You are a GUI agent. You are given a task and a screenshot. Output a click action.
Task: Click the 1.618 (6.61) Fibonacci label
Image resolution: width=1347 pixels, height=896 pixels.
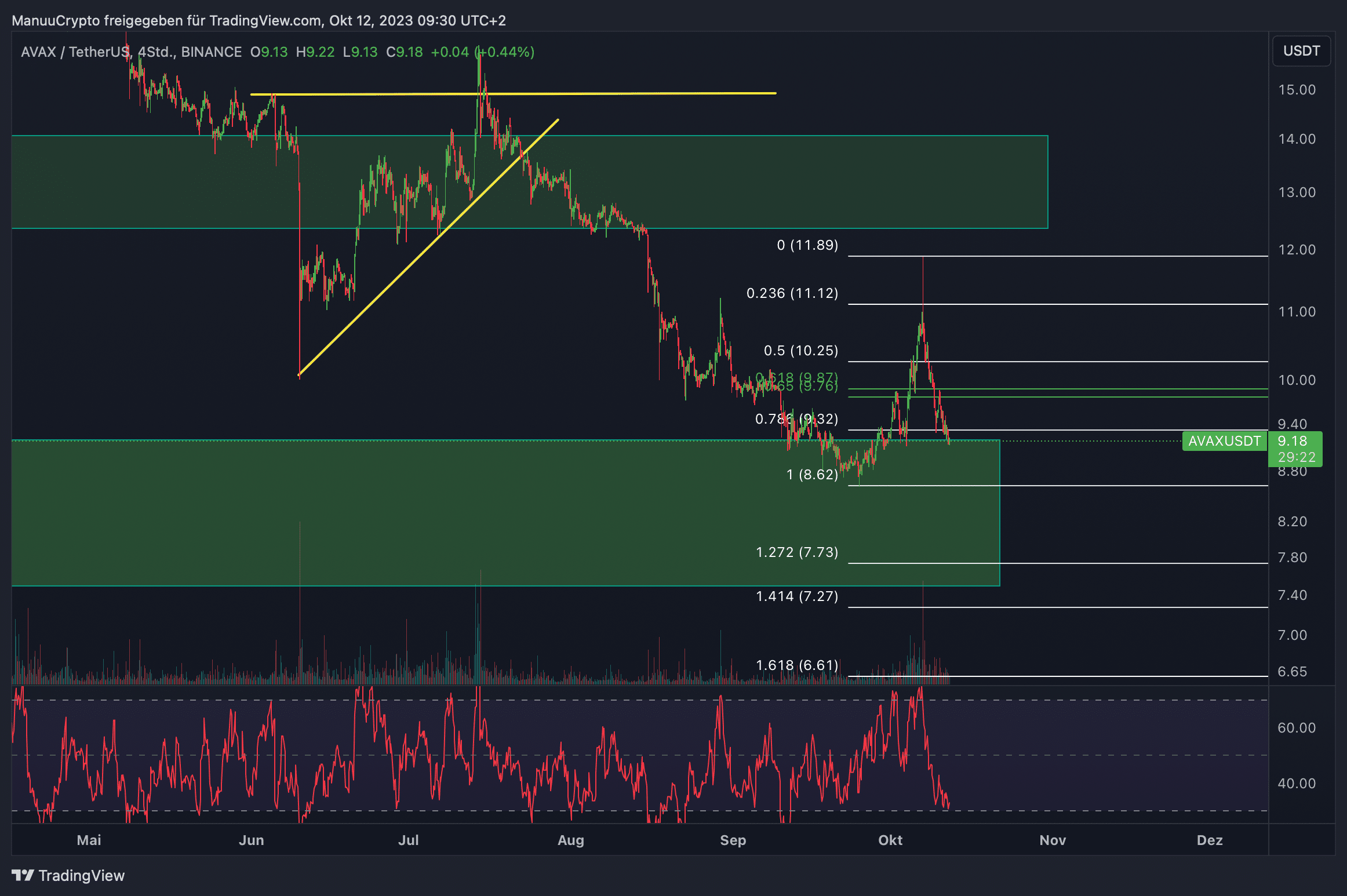click(797, 665)
